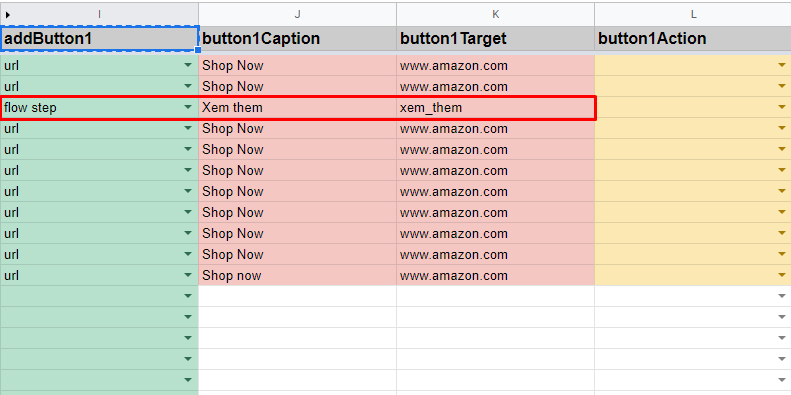Viewport: 791px width, 395px height.
Task: Open the button1Action dropdown in the first data row
Action: 782,65
